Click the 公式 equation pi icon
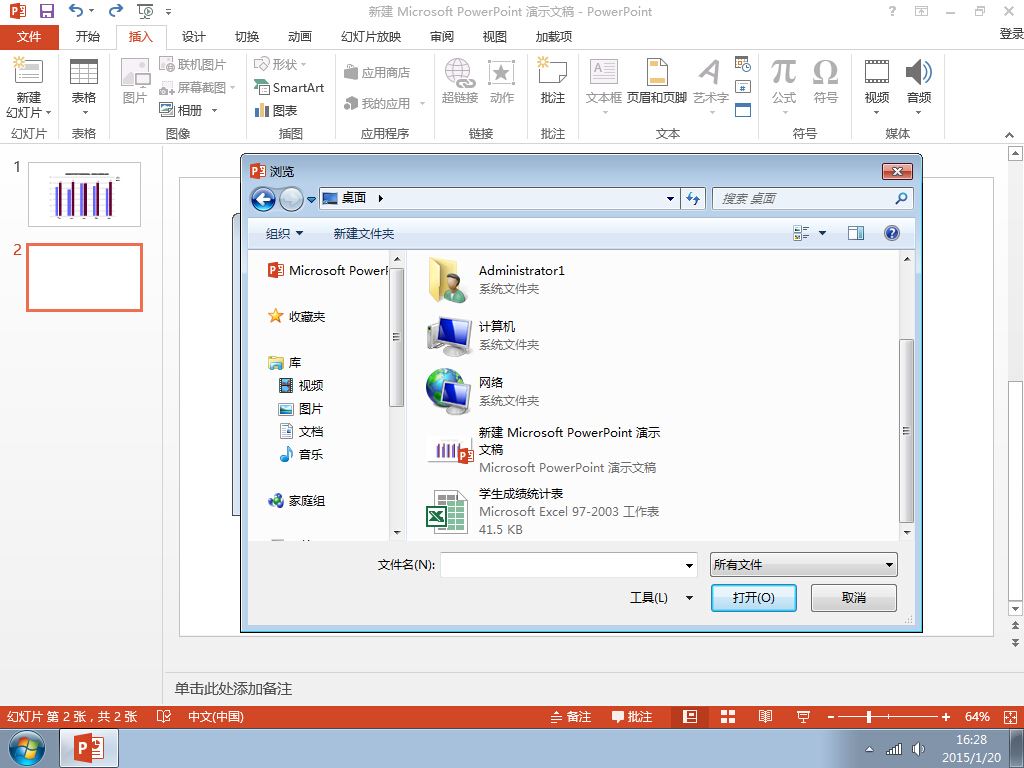The width and height of the screenshot is (1024, 768). (x=783, y=72)
